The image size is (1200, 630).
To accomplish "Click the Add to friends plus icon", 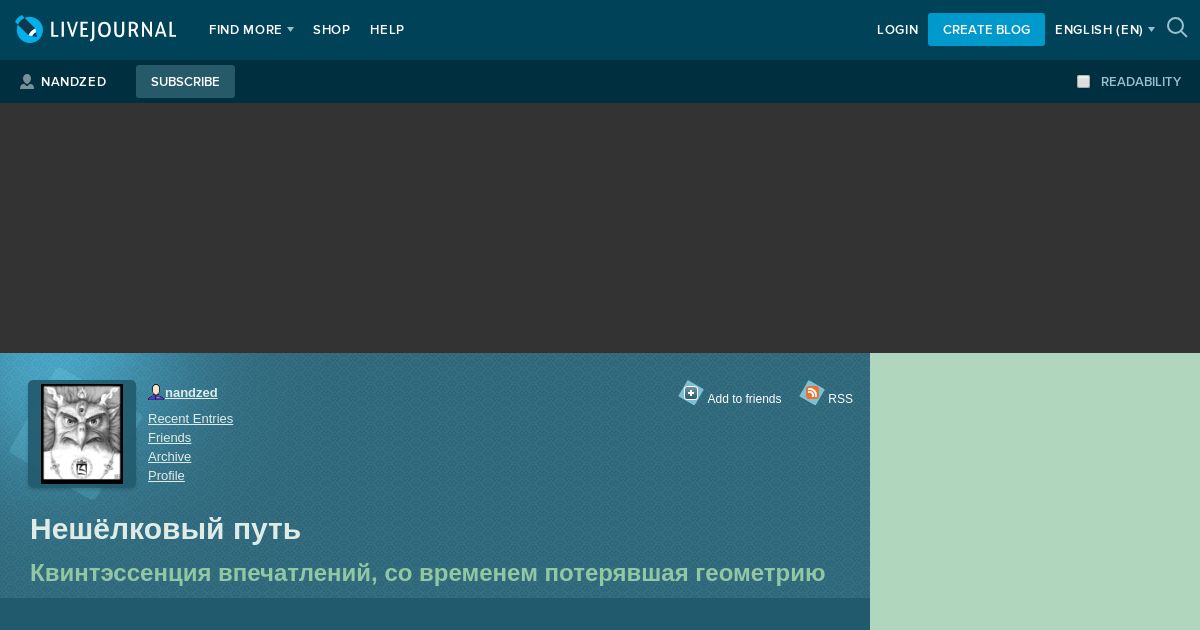I will (691, 393).
